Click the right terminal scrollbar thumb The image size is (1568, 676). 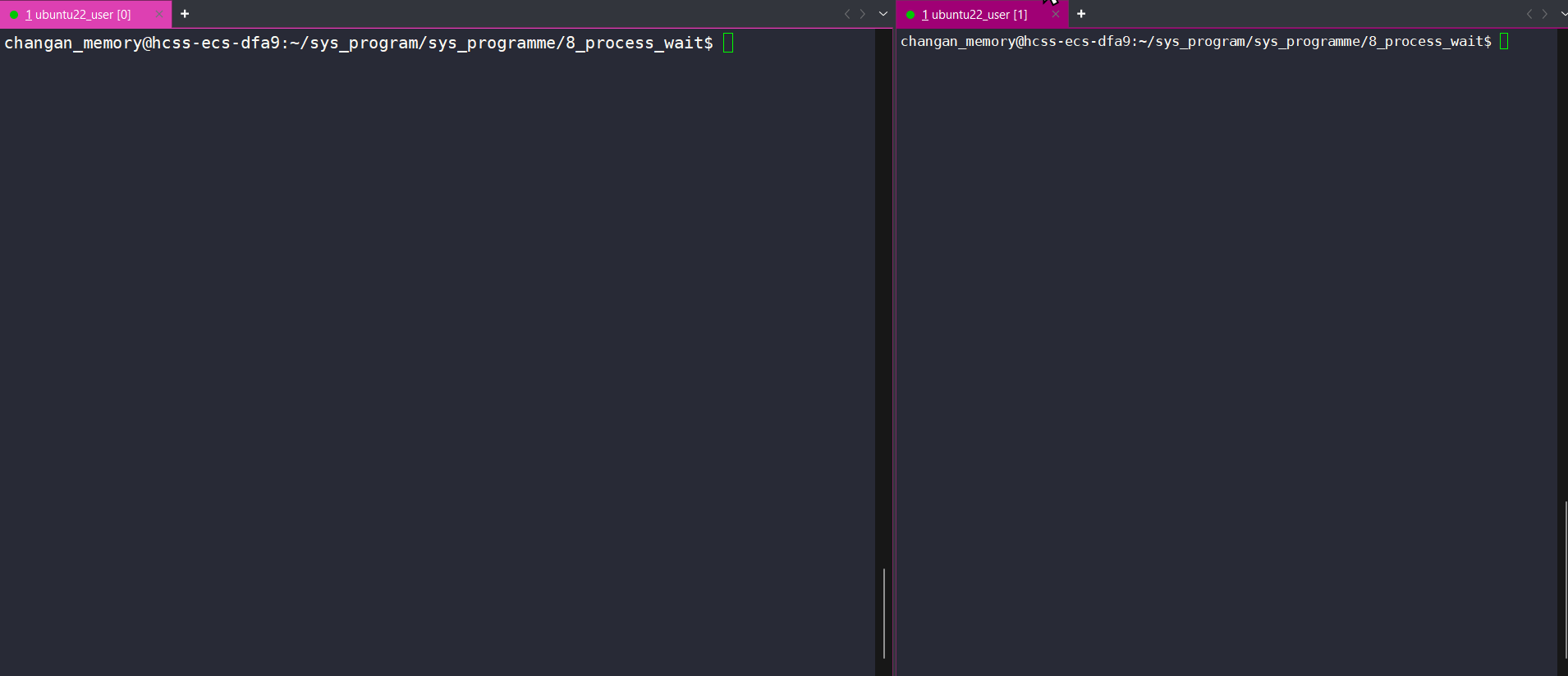pyautogui.click(x=1566, y=579)
